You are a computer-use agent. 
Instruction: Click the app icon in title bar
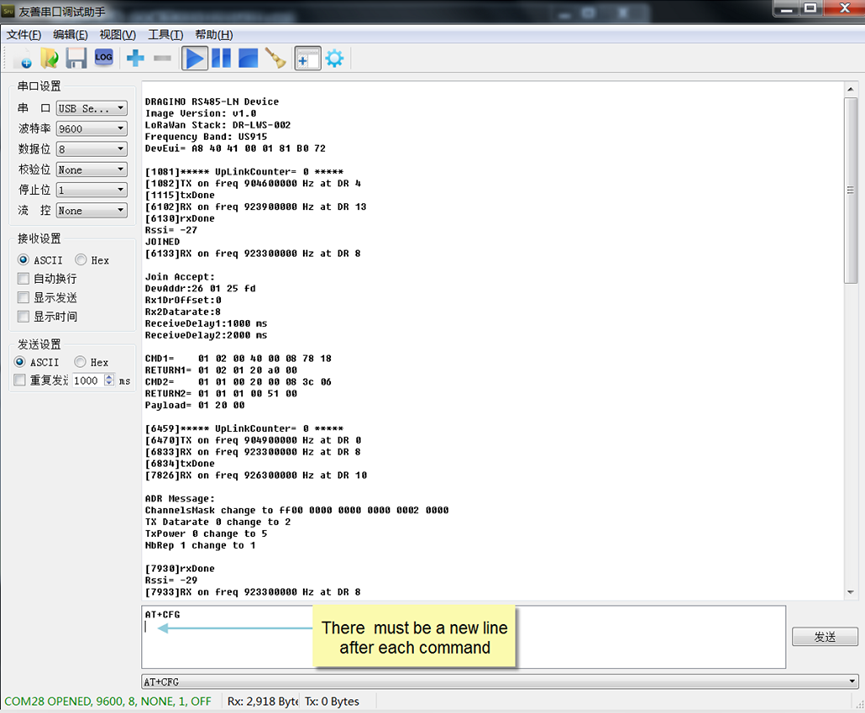click(x=8, y=11)
